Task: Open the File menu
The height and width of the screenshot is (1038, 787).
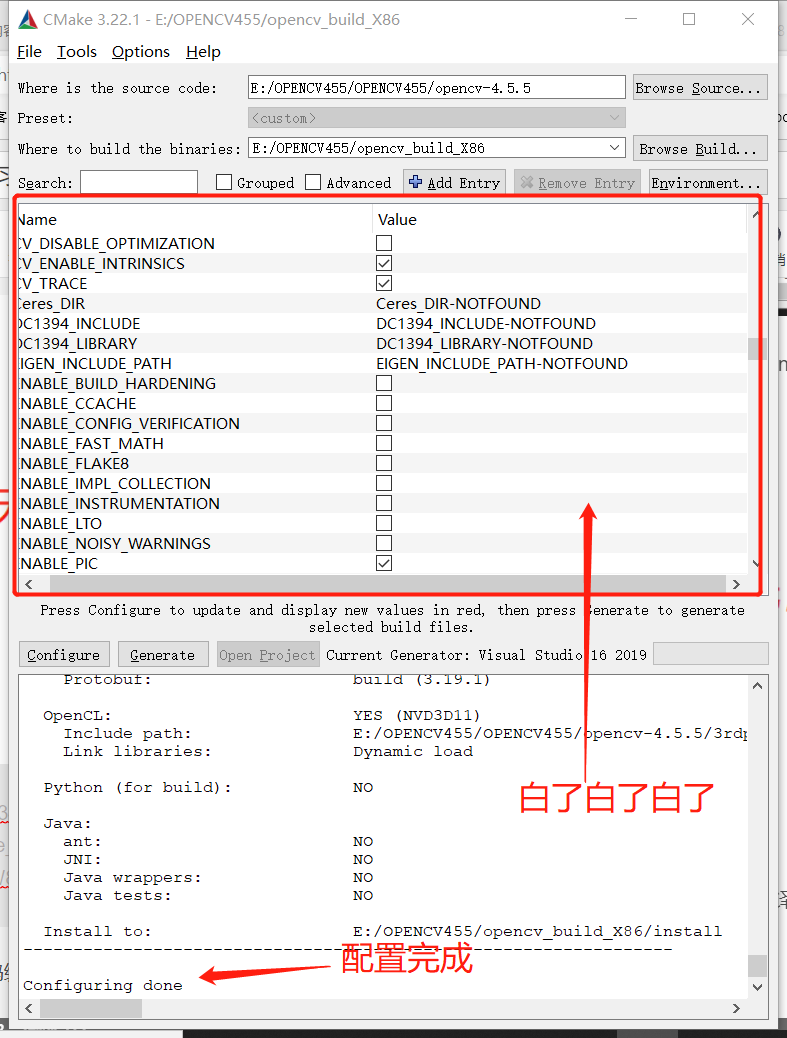Action: (29, 52)
